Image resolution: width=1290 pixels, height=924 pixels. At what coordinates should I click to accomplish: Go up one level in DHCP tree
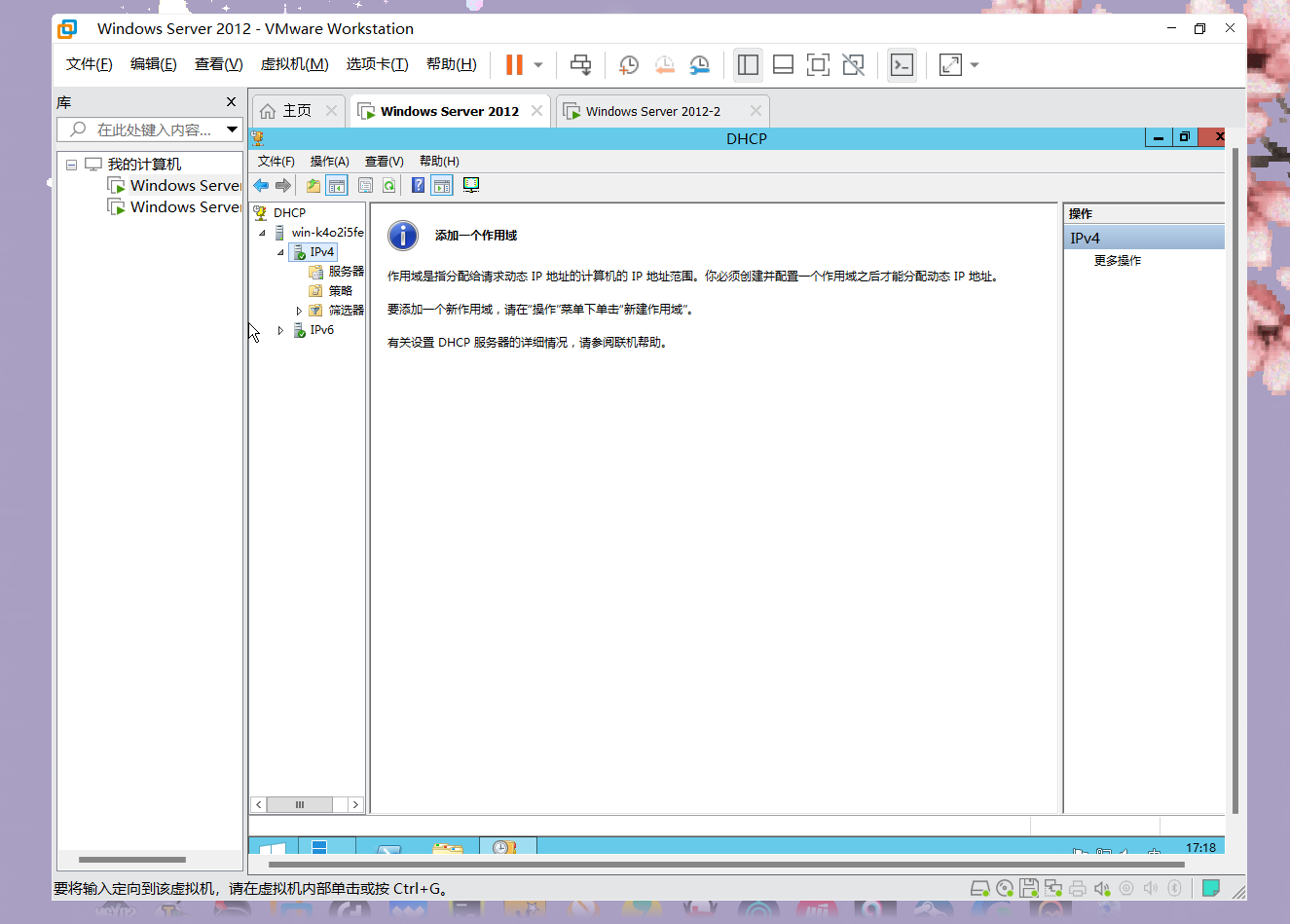point(313,186)
